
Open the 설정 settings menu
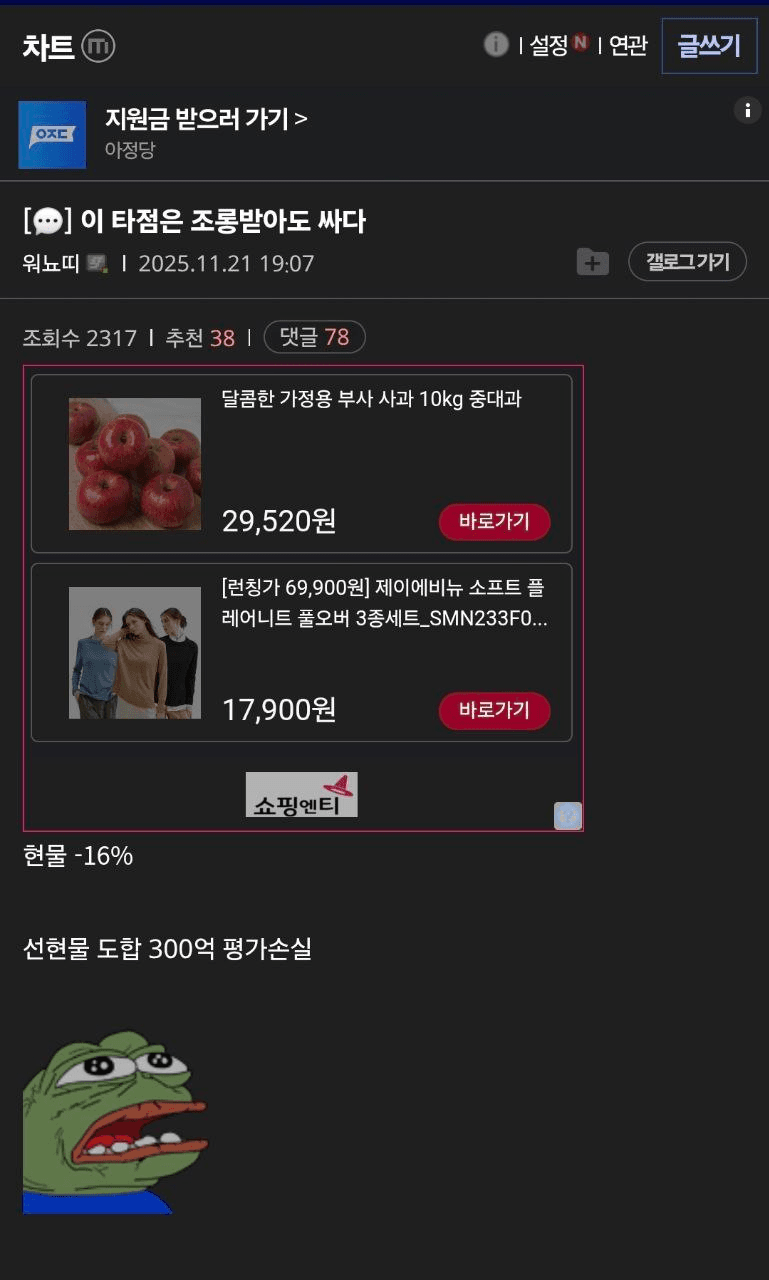click(x=549, y=45)
